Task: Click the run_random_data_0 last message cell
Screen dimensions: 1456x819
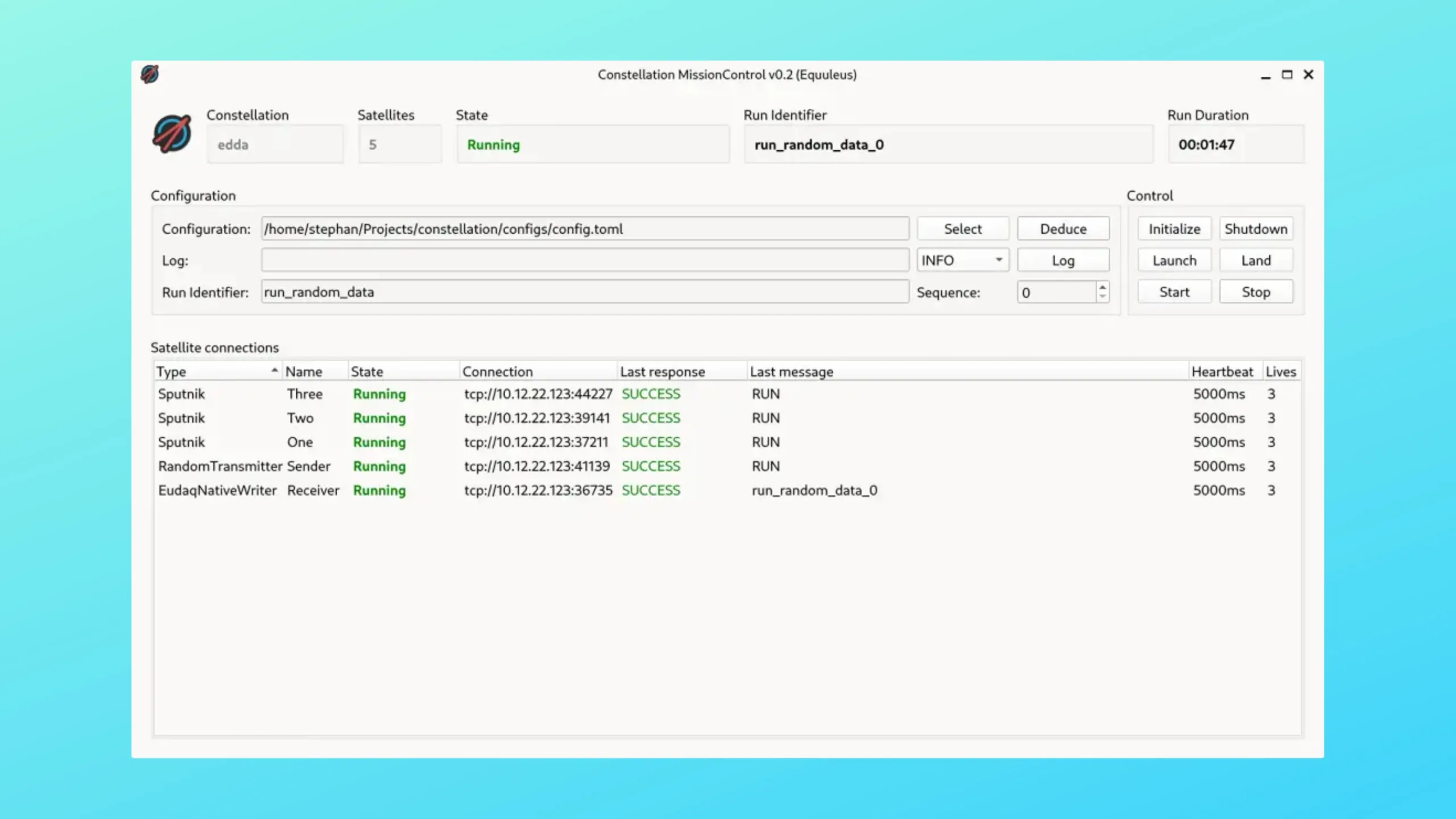Action: tap(814, 490)
